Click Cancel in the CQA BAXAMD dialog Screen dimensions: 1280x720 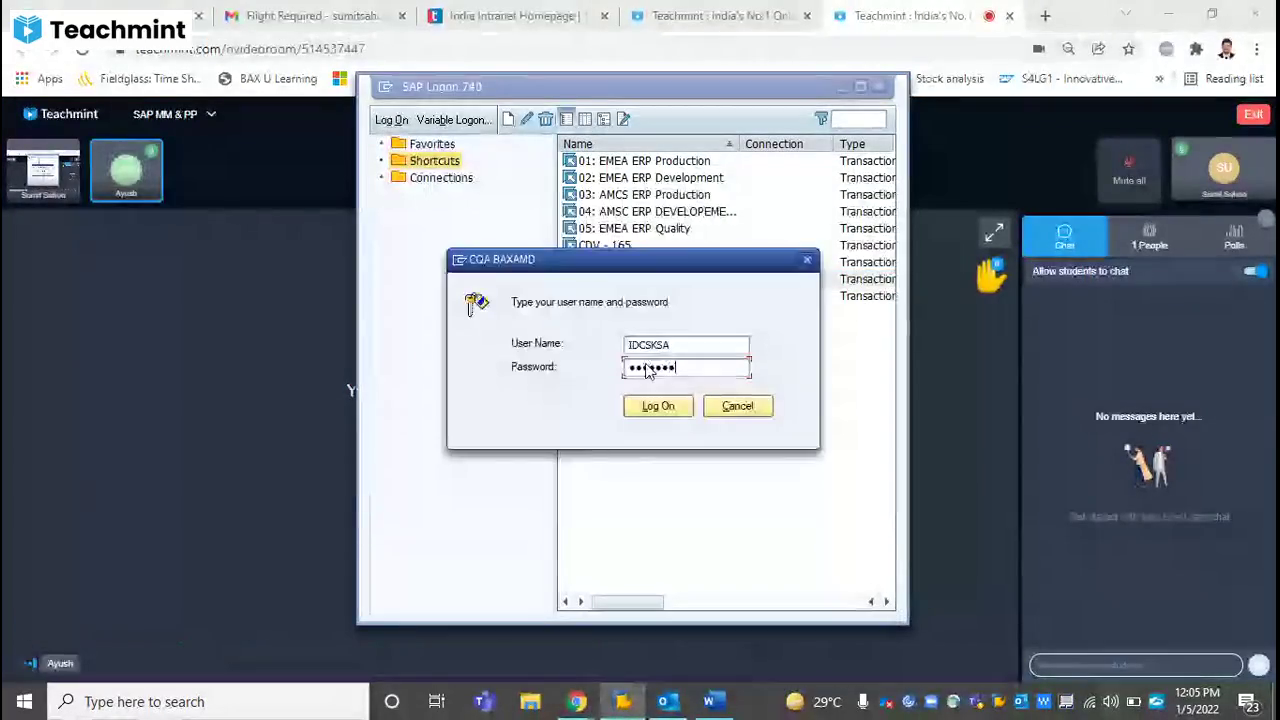coord(738,406)
